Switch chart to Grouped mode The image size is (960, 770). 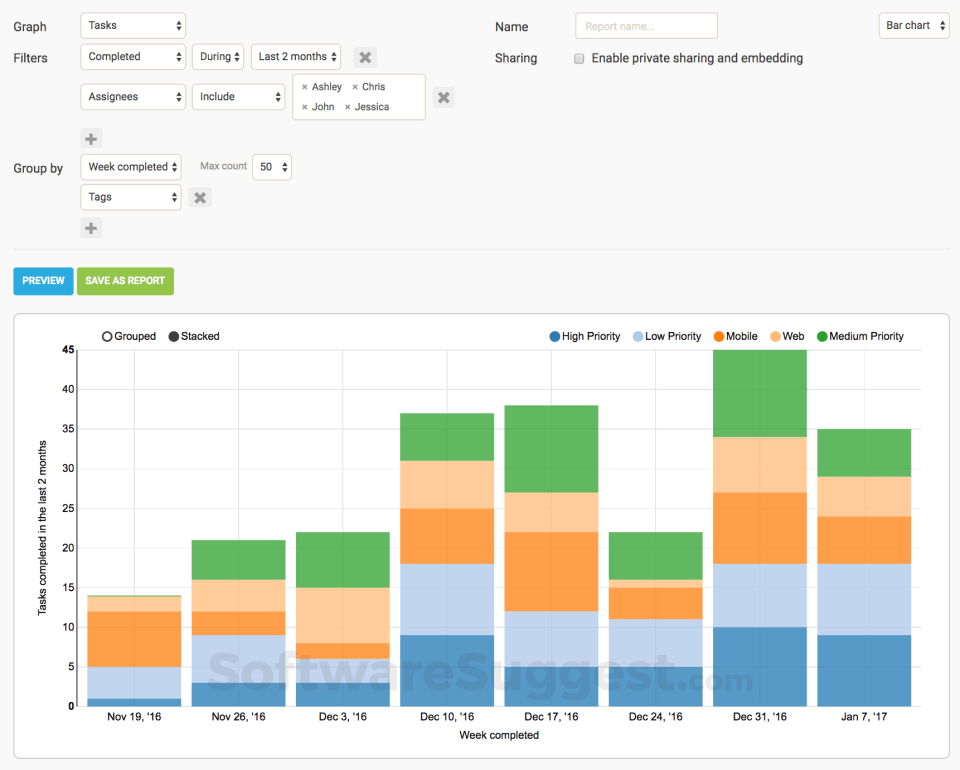point(108,337)
